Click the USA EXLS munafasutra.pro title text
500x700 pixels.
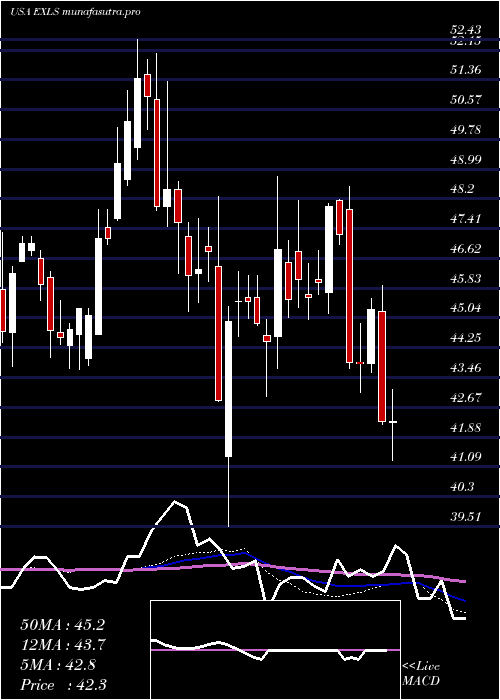tap(75, 12)
